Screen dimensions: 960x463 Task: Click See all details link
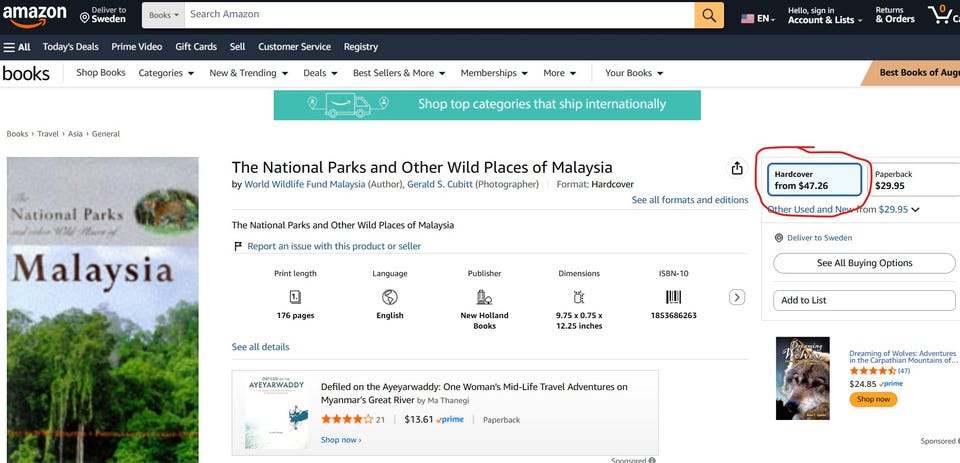click(x=260, y=347)
